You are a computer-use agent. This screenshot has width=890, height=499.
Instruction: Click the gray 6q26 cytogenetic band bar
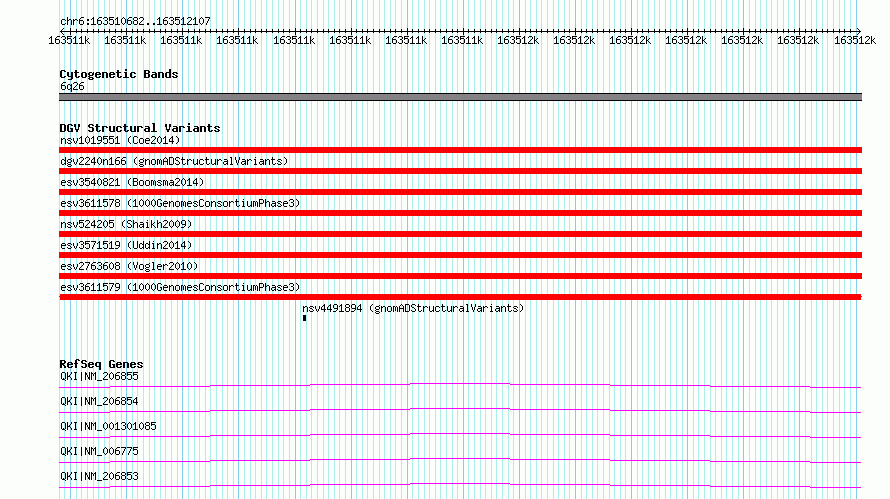[460, 97]
